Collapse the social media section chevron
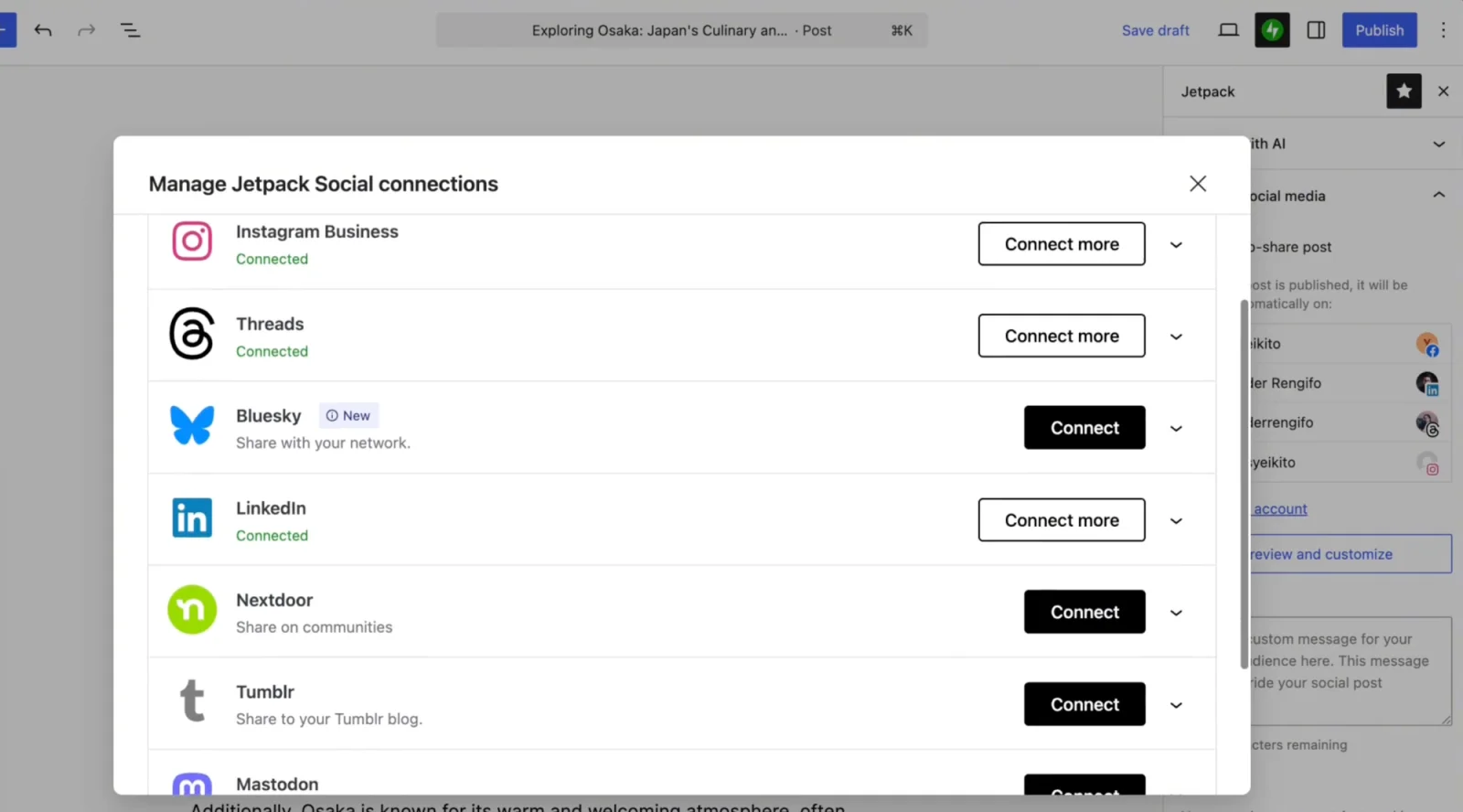 coord(1438,195)
